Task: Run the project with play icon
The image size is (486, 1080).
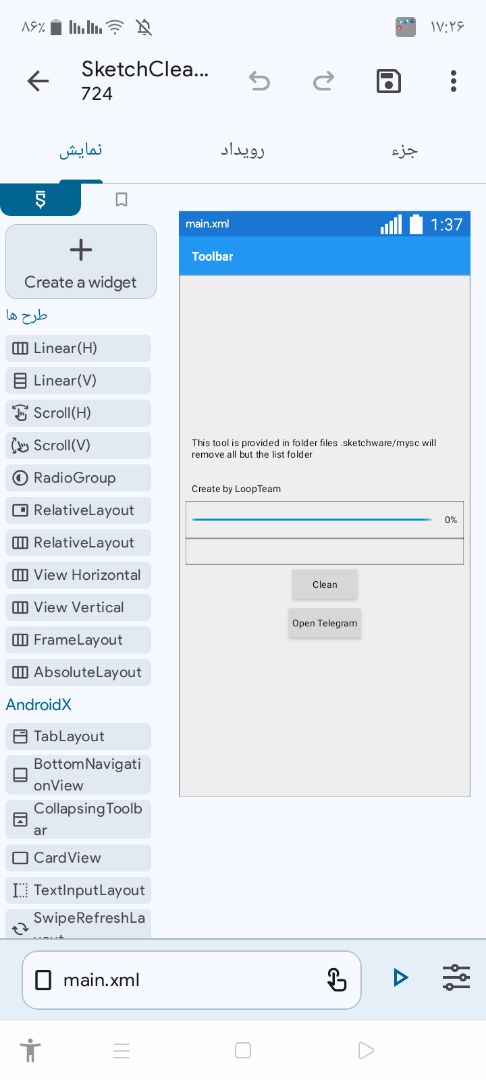Action: point(400,977)
